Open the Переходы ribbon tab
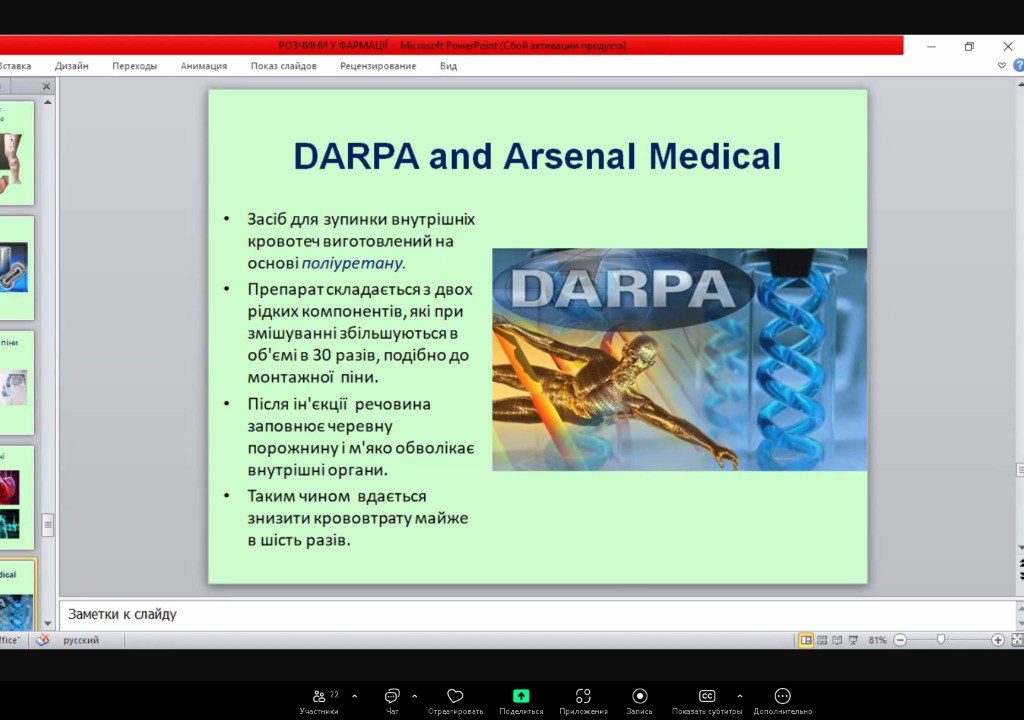The width and height of the screenshot is (1024, 720). (135, 66)
